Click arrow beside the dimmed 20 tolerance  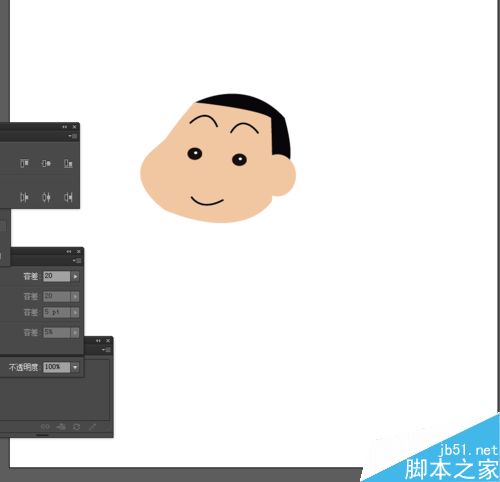[x=75, y=296]
